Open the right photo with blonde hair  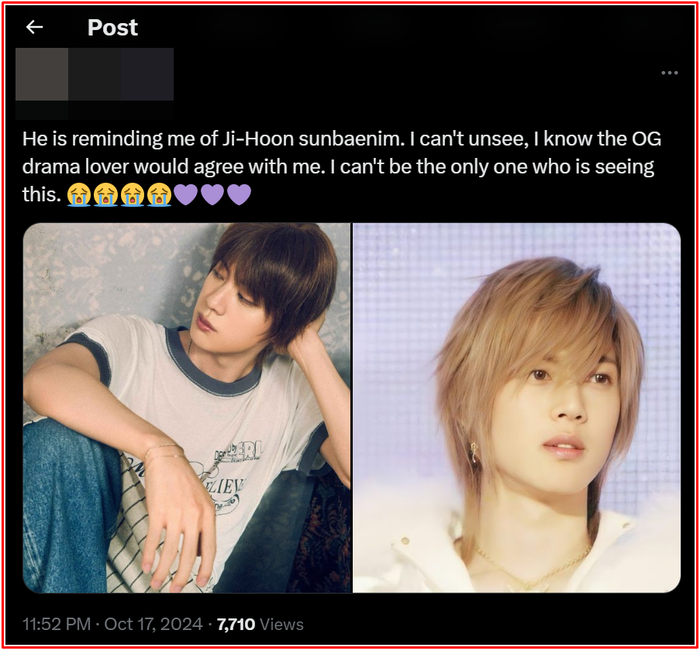[517, 408]
